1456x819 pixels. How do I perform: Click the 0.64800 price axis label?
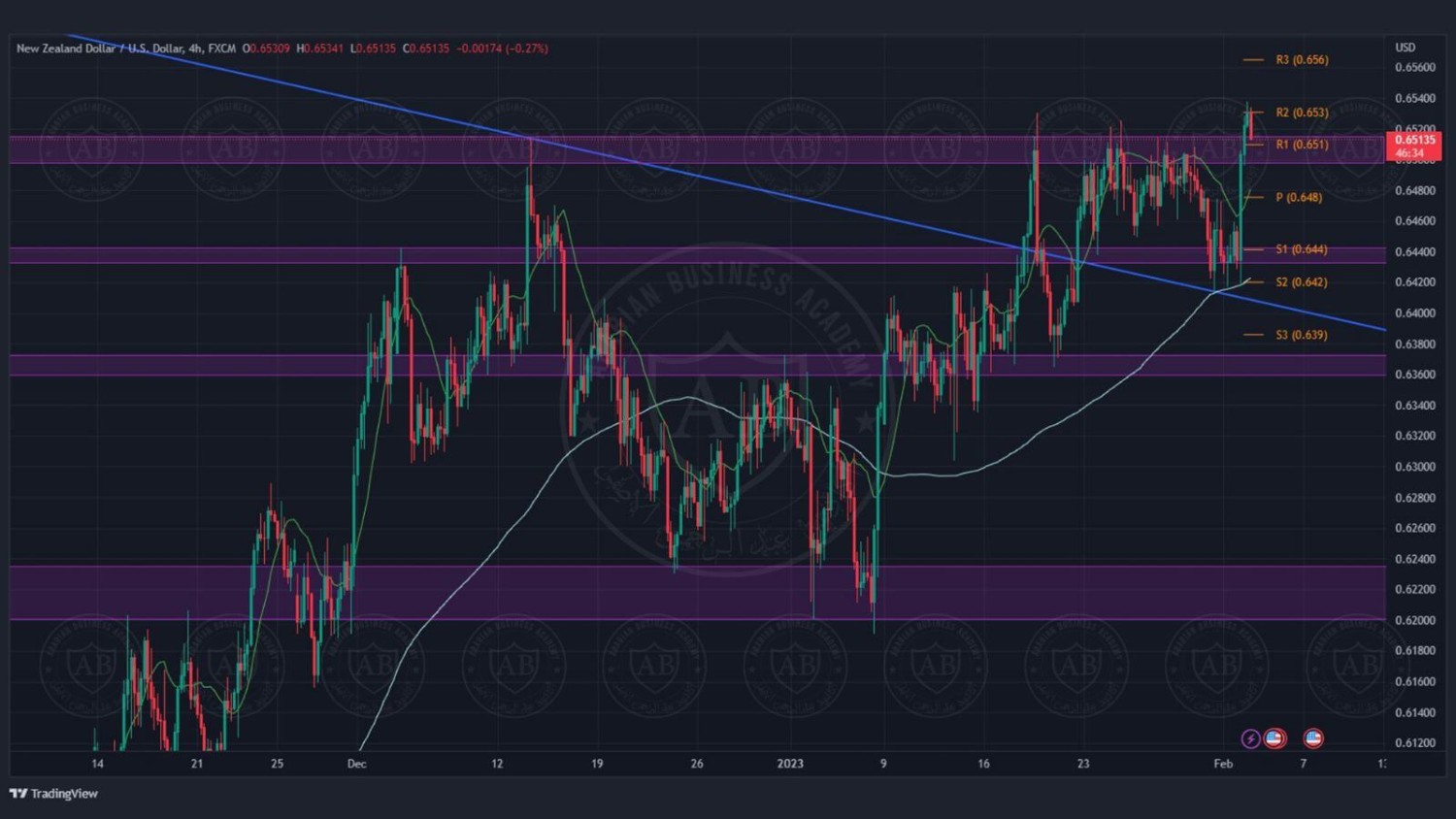(x=1414, y=191)
